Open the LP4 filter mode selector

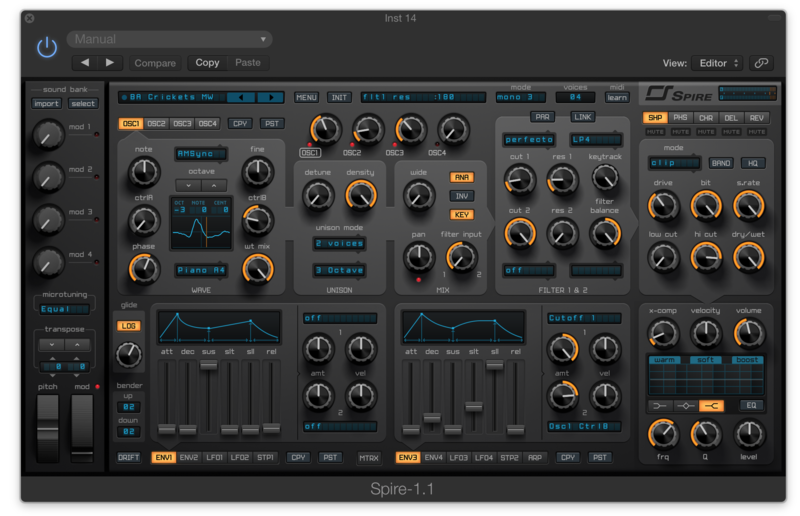(x=596, y=139)
